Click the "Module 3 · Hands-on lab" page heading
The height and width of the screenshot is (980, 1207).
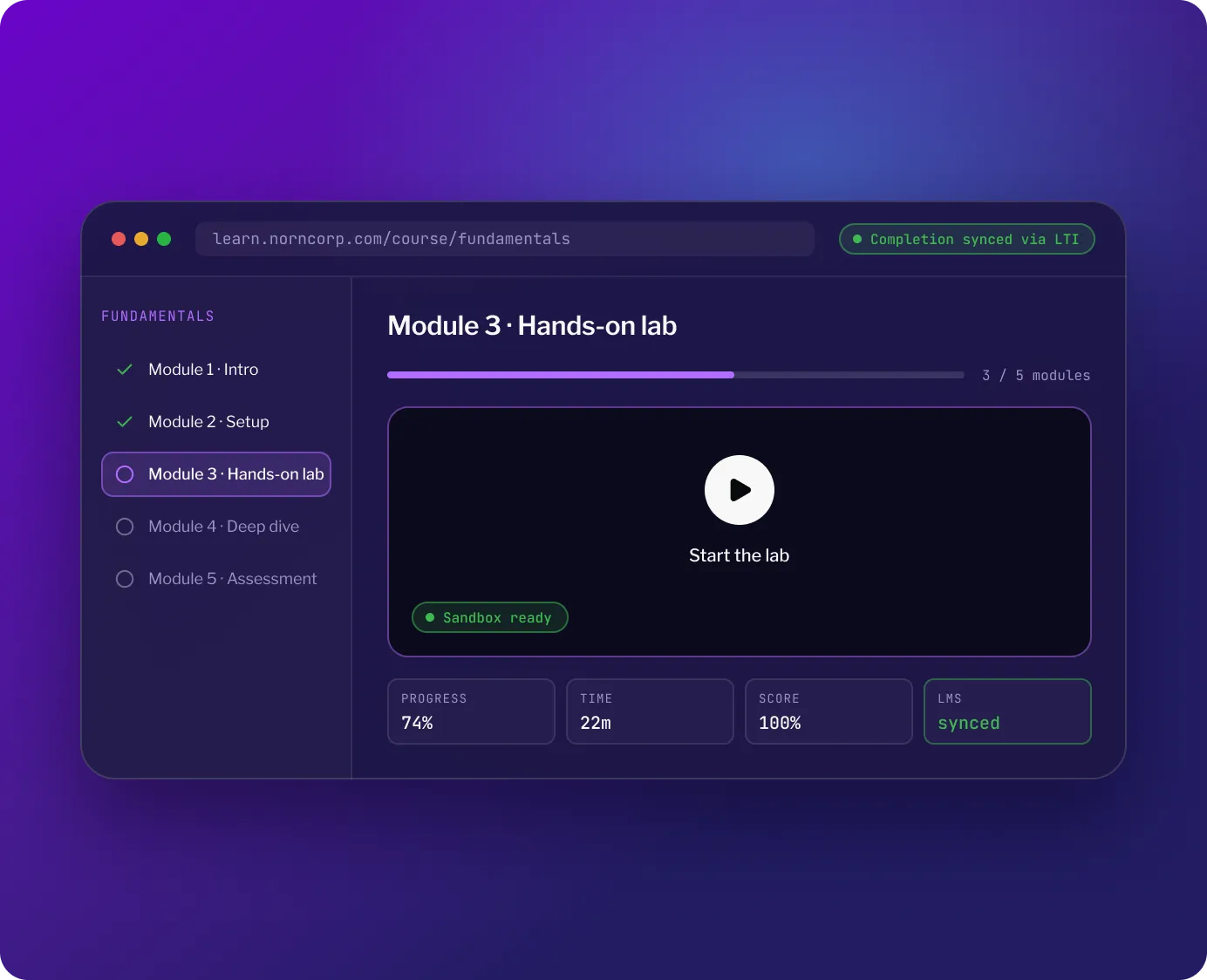point(532,326)
